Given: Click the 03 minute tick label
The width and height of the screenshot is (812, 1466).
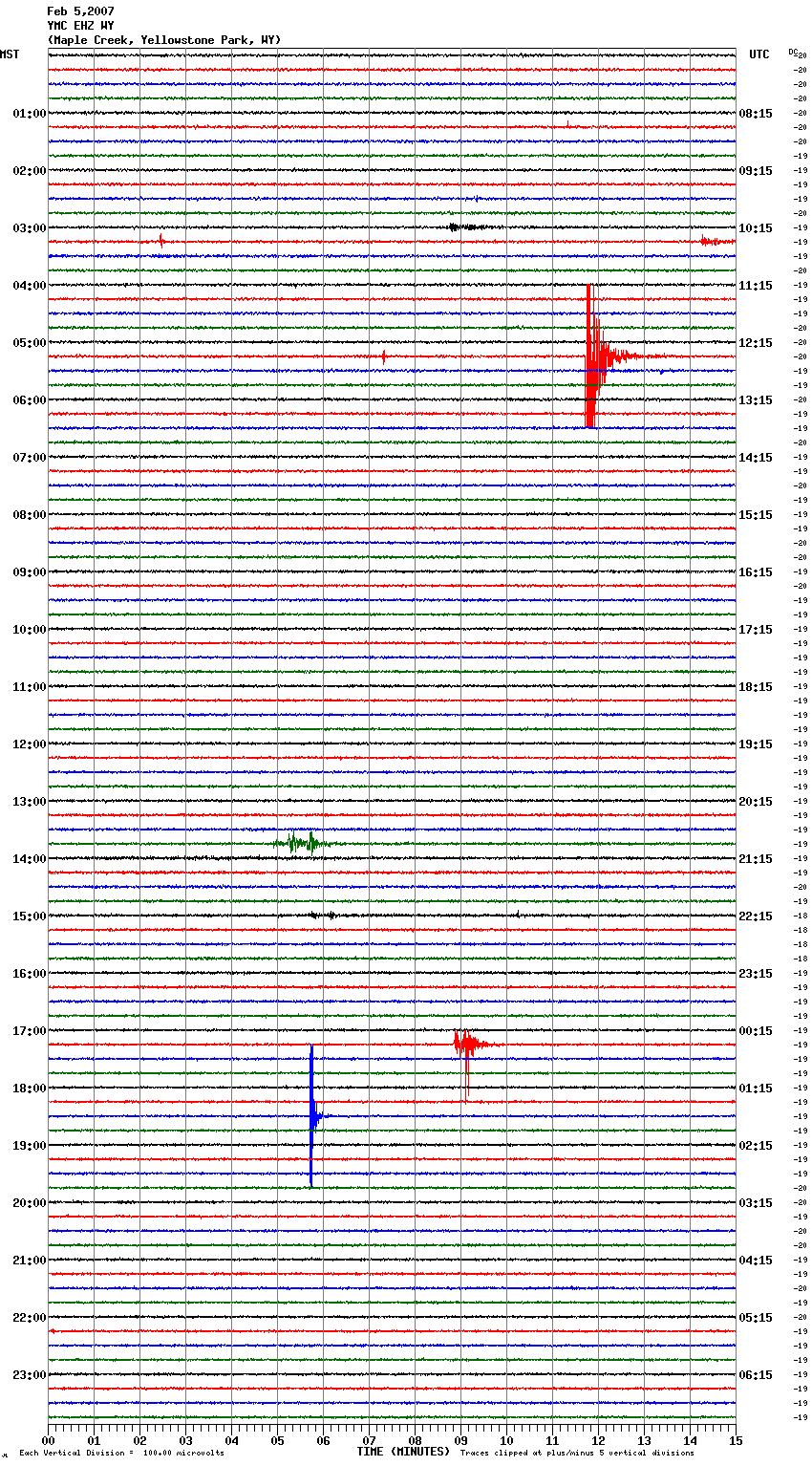Looking at the screenshot, I should click(185, 1440).
